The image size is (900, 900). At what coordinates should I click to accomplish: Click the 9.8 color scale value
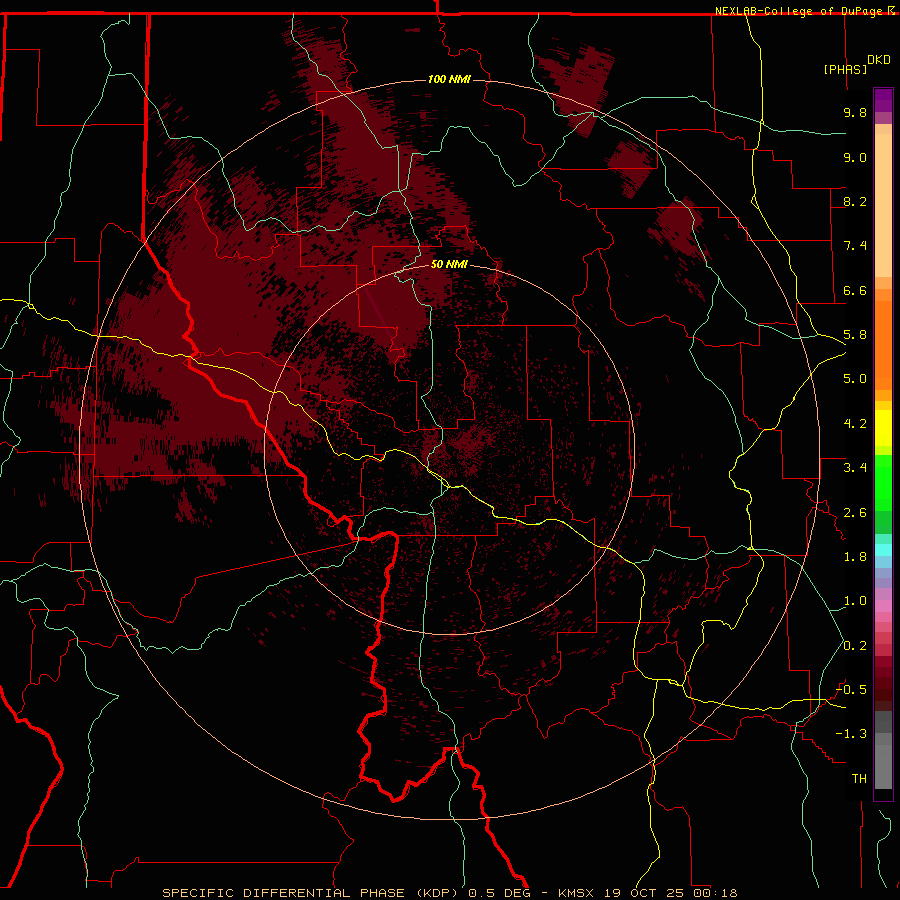(855, 112)
